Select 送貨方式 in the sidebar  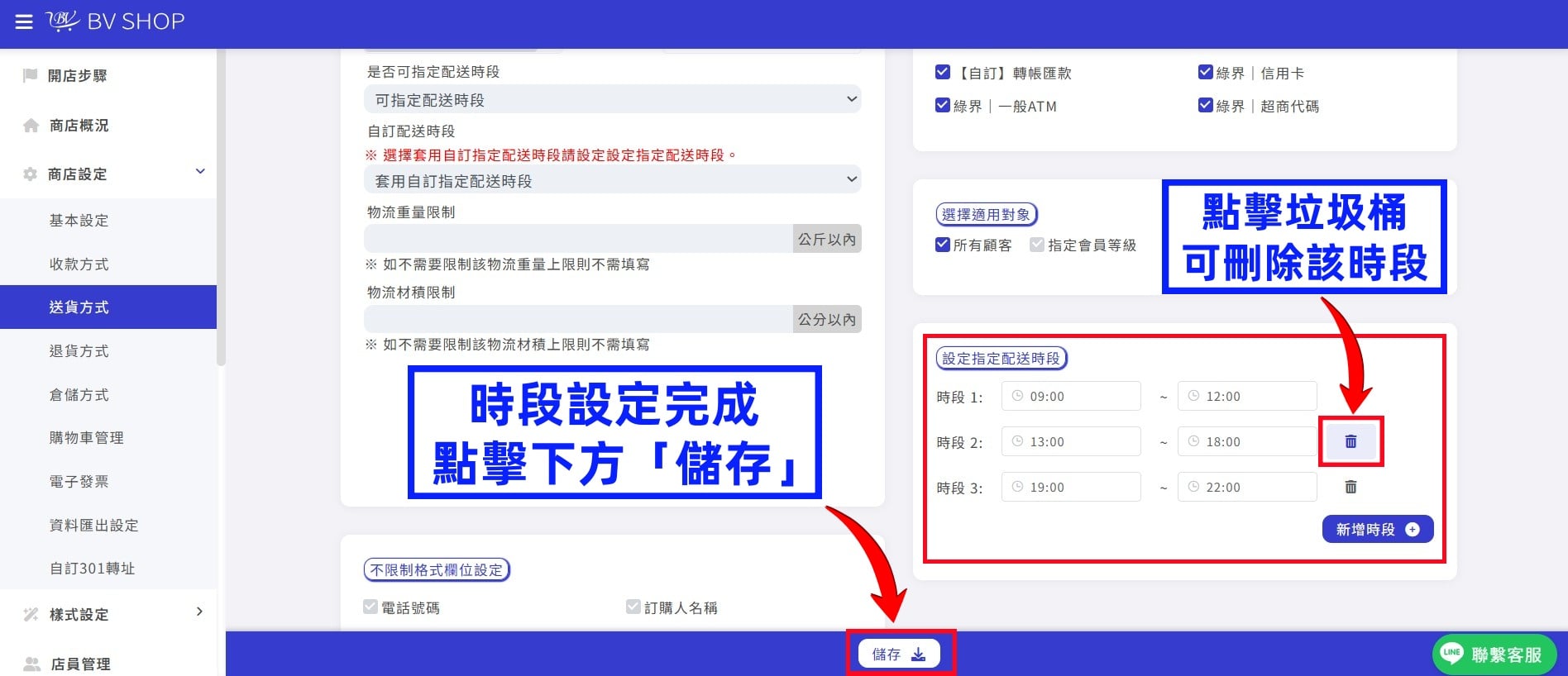(108, 307)
